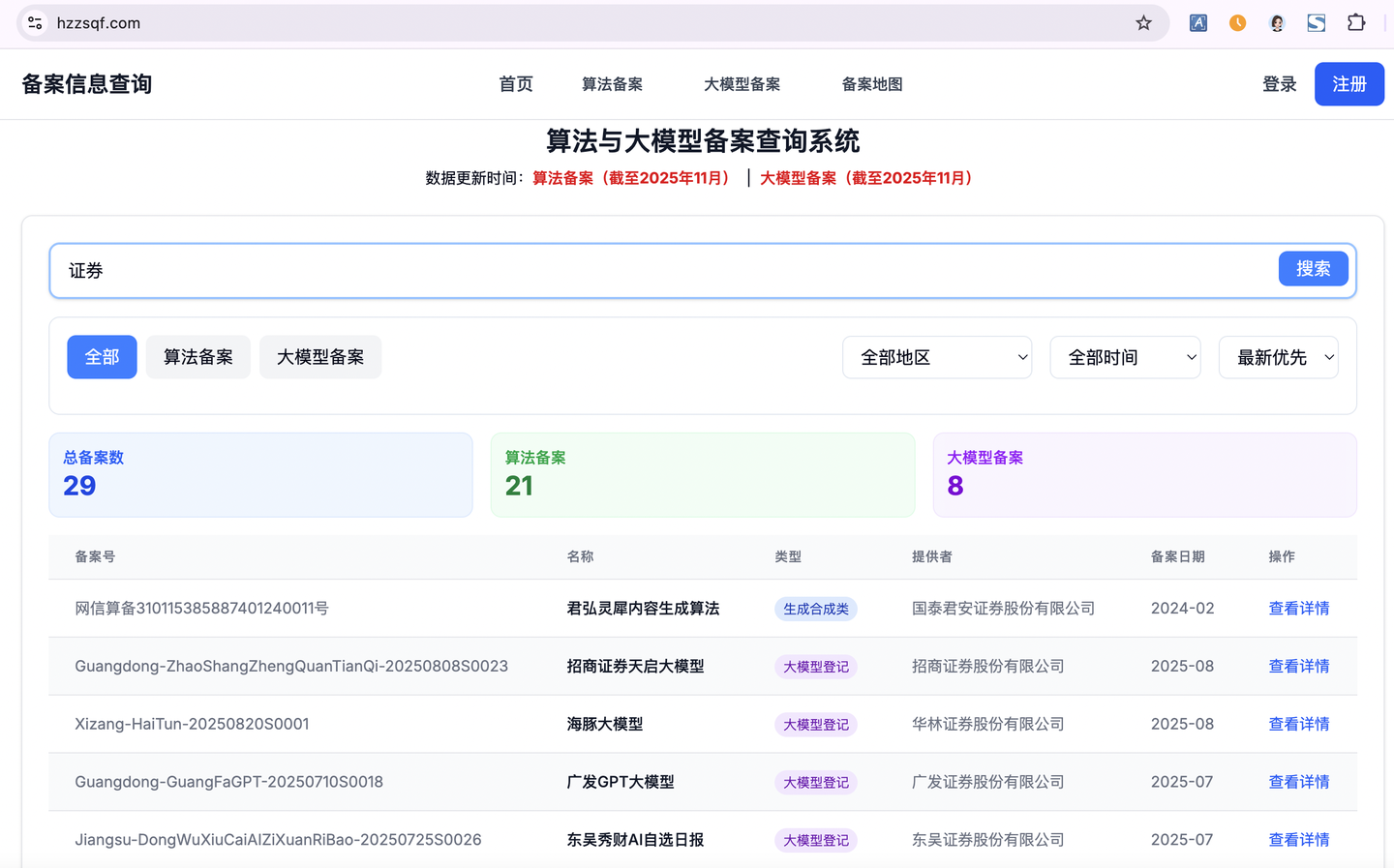Click the 类型 column header
The height and width of the screenshot is (868, 1394).
[x=788, y=557]
